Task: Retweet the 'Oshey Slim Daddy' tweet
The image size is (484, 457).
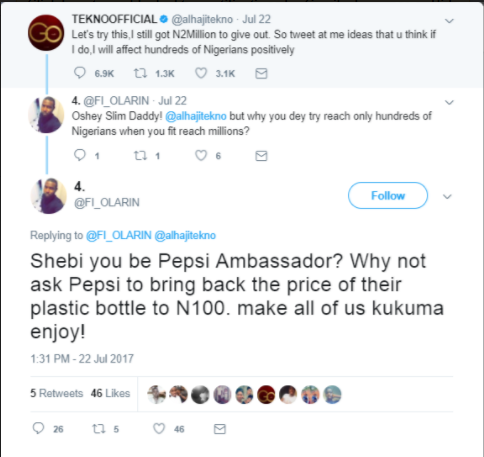Action: 140,155
